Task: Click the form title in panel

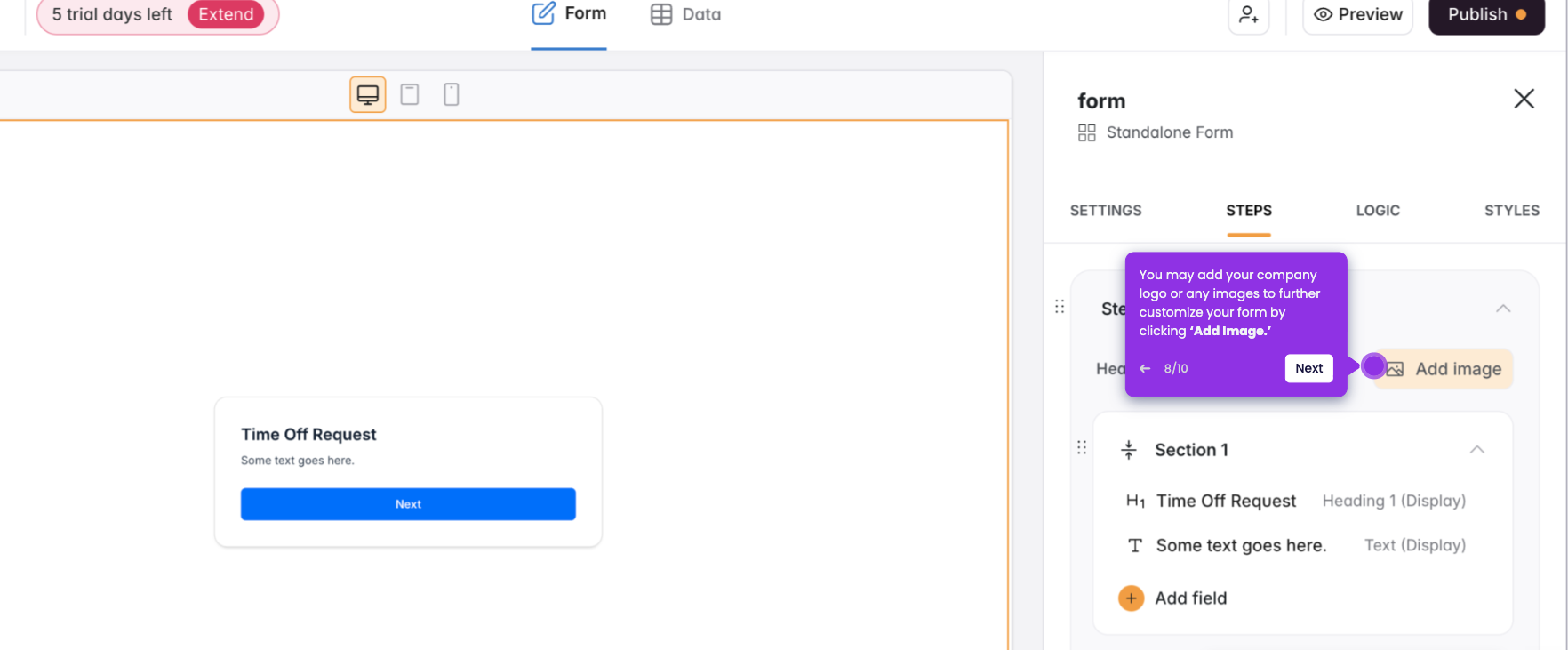Action: pyautogui.click(x=1101, y=101)
